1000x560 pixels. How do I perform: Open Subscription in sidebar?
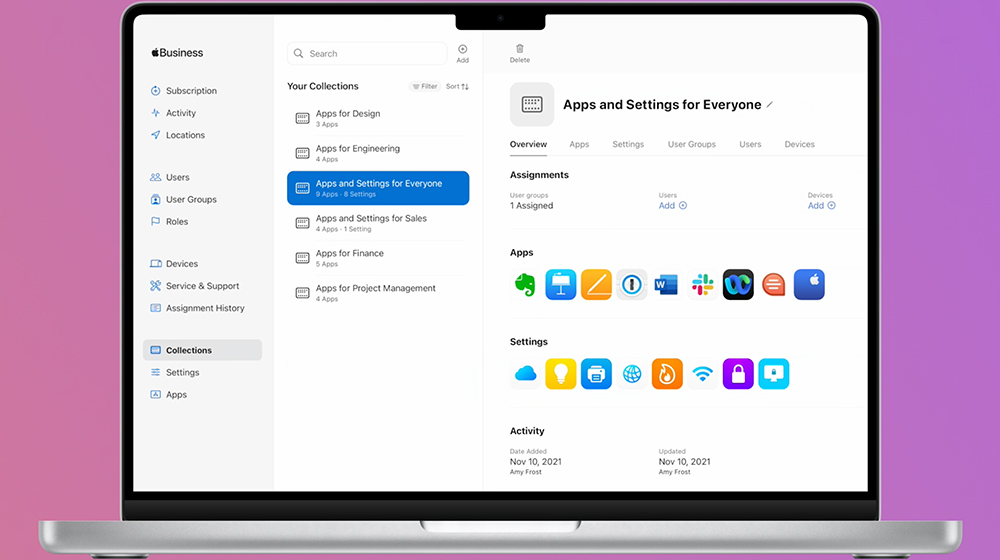coord(184,91)
